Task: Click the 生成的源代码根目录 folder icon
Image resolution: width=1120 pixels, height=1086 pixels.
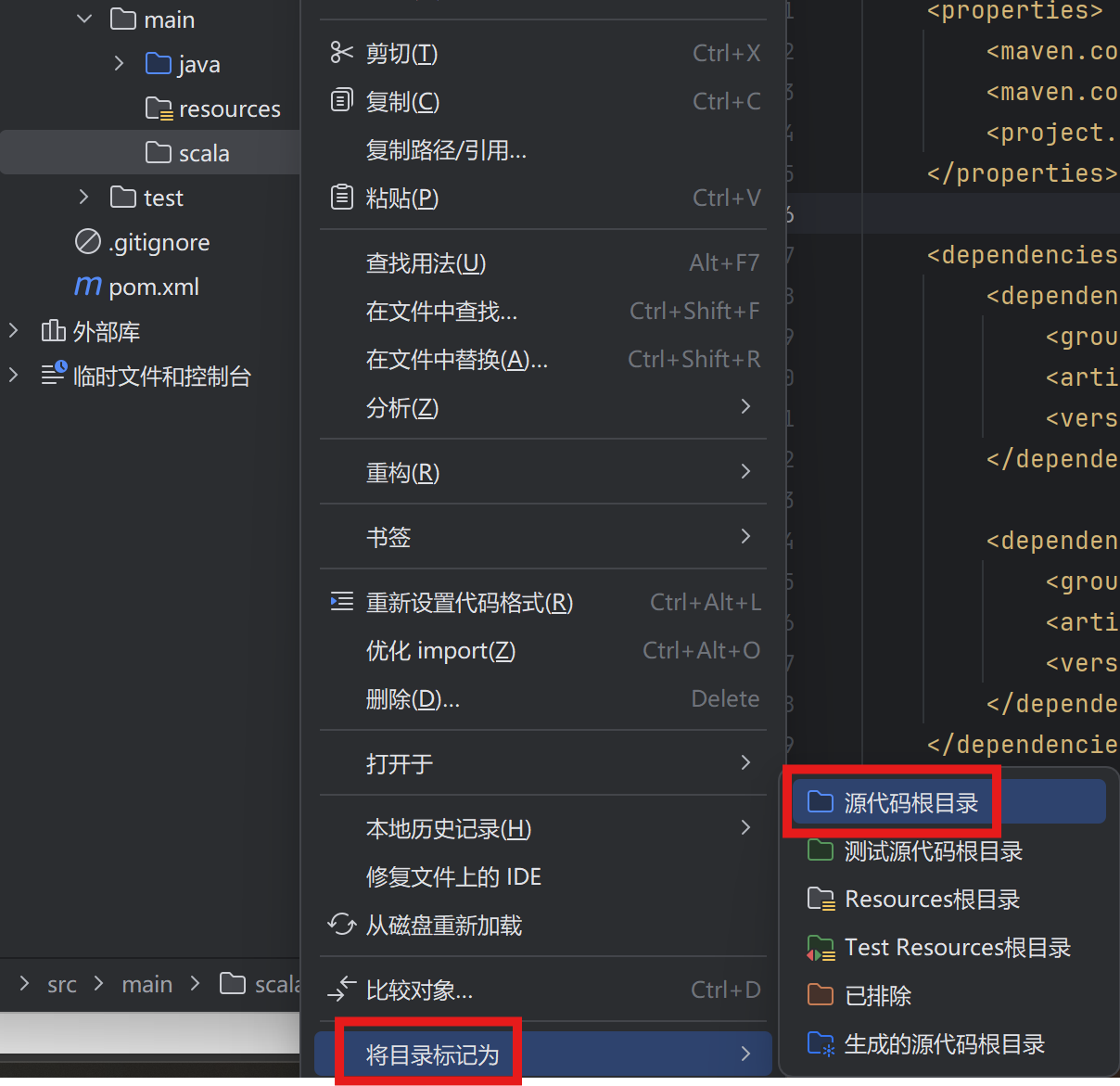Action: (821, 1043)
